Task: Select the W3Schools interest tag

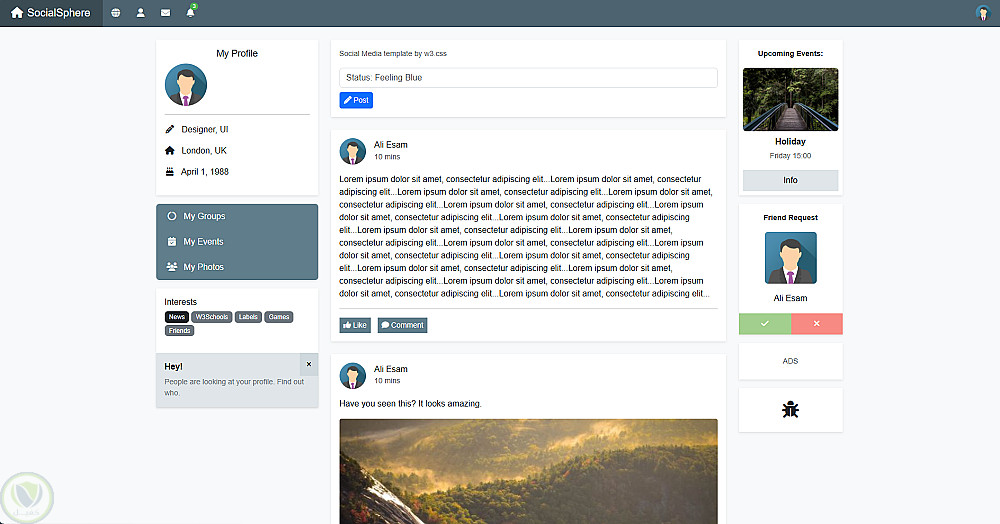Action: coord(212,317)
